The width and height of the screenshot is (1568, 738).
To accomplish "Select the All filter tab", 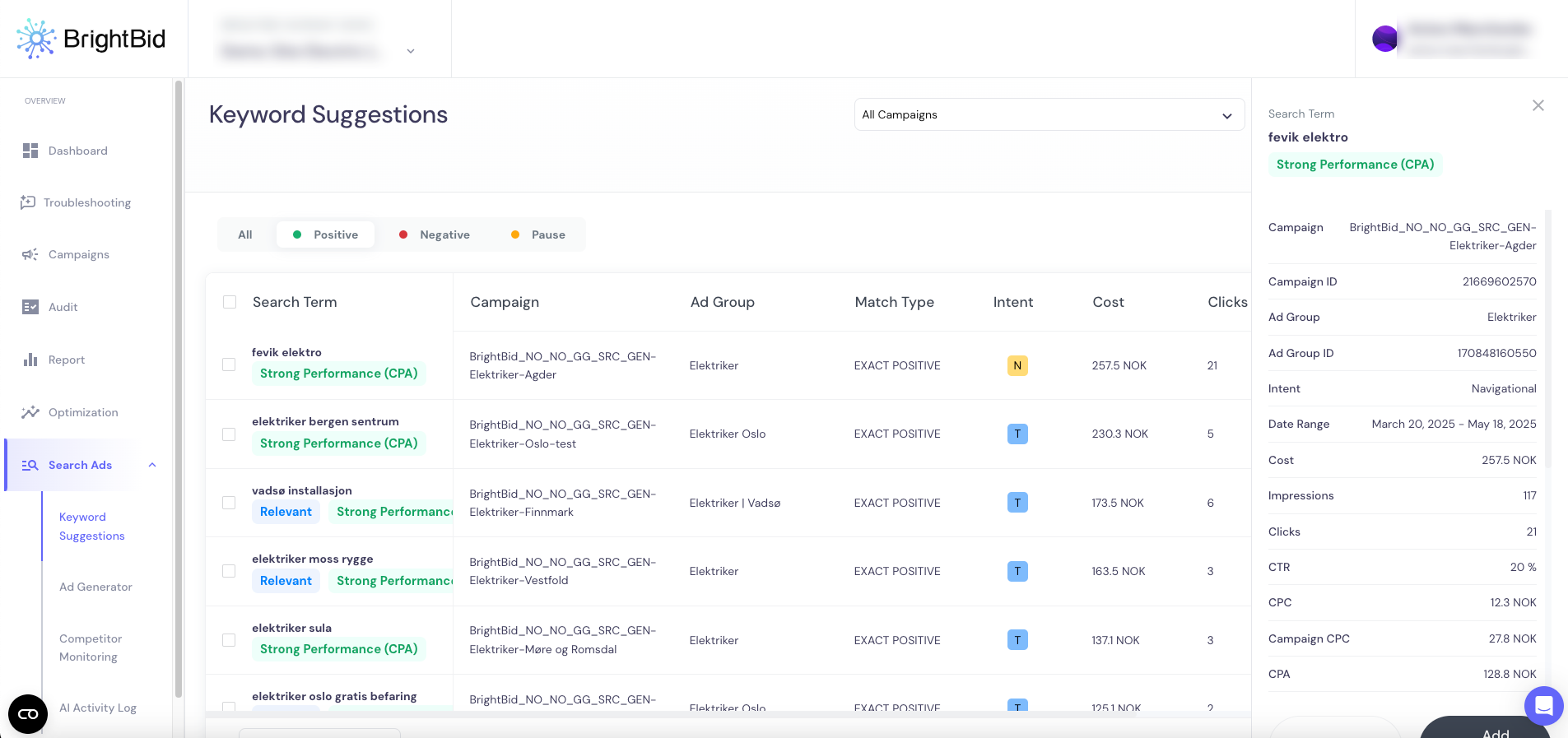I will coord(245,234).
